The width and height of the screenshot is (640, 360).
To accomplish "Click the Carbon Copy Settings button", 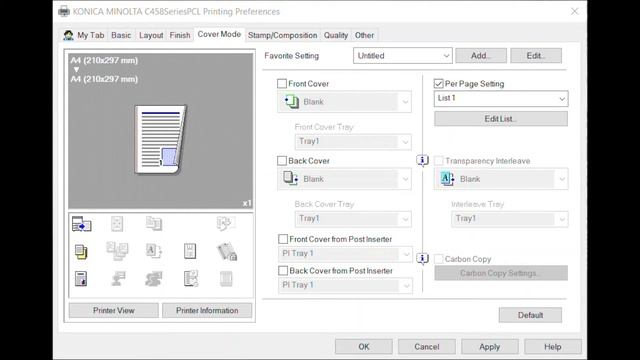I will pos(501,273).
